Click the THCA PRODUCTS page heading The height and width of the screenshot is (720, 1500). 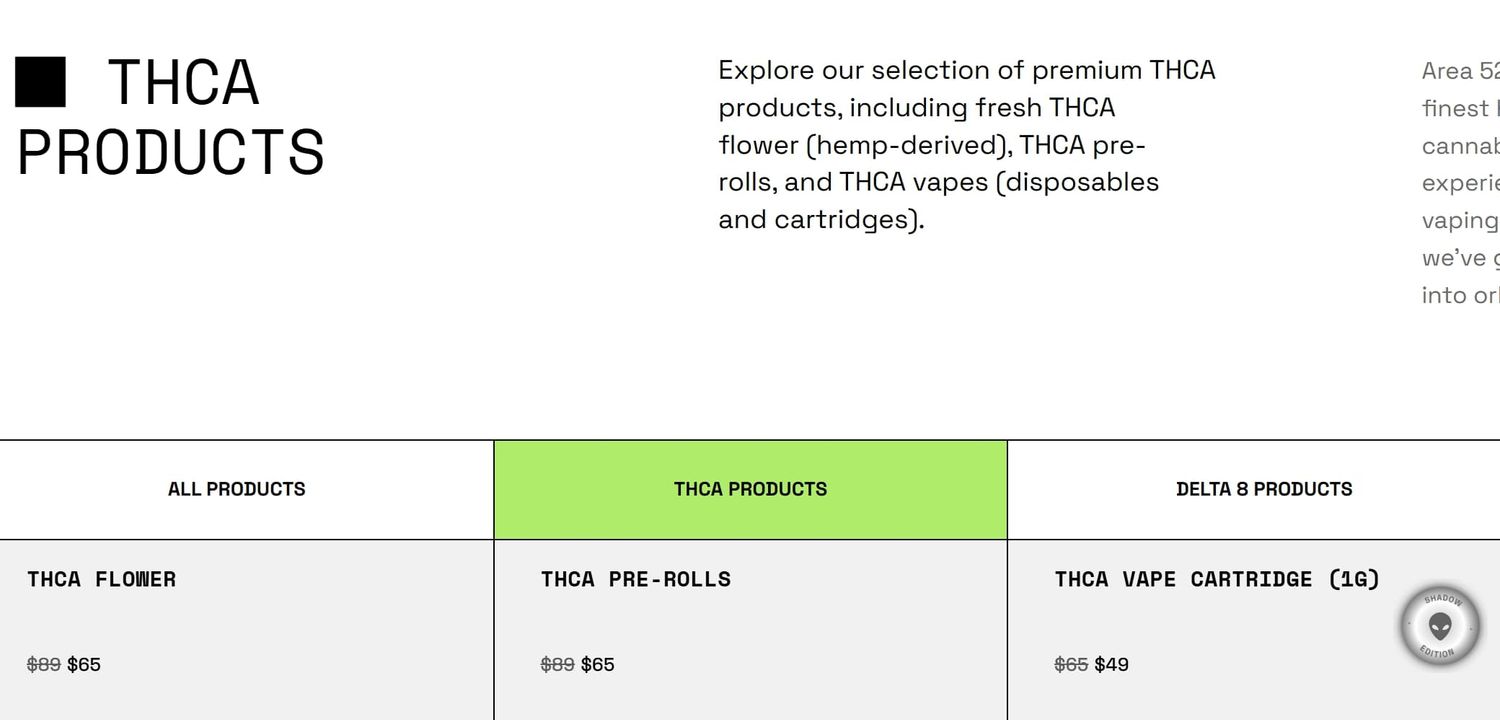pyautogui.click(x=170, y=117)
